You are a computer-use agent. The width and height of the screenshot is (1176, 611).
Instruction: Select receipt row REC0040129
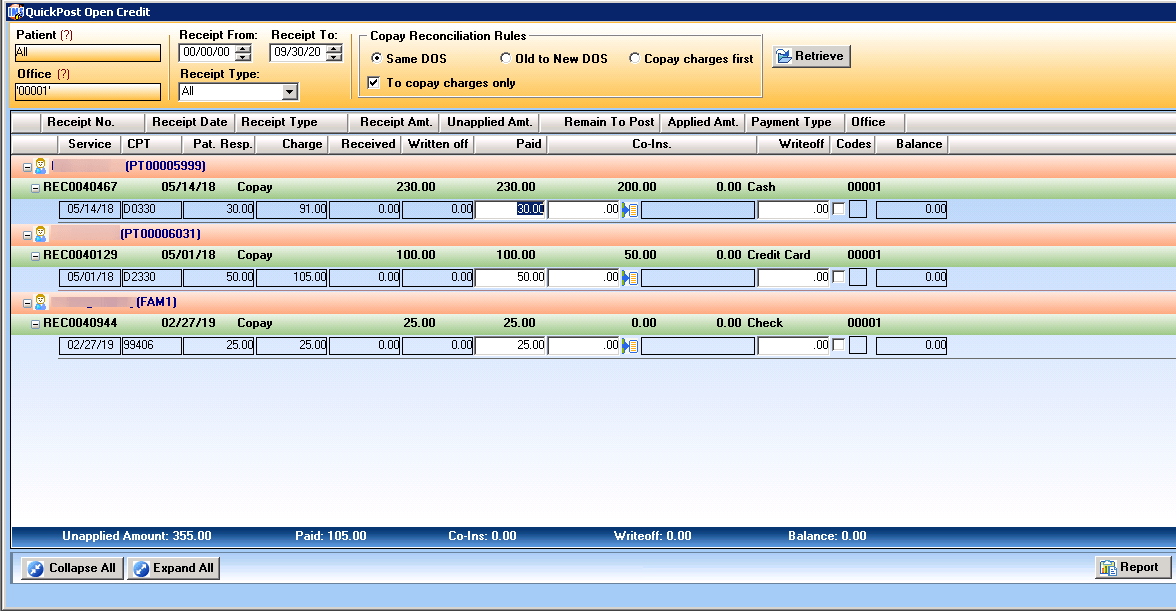click(x=593, y=256)
